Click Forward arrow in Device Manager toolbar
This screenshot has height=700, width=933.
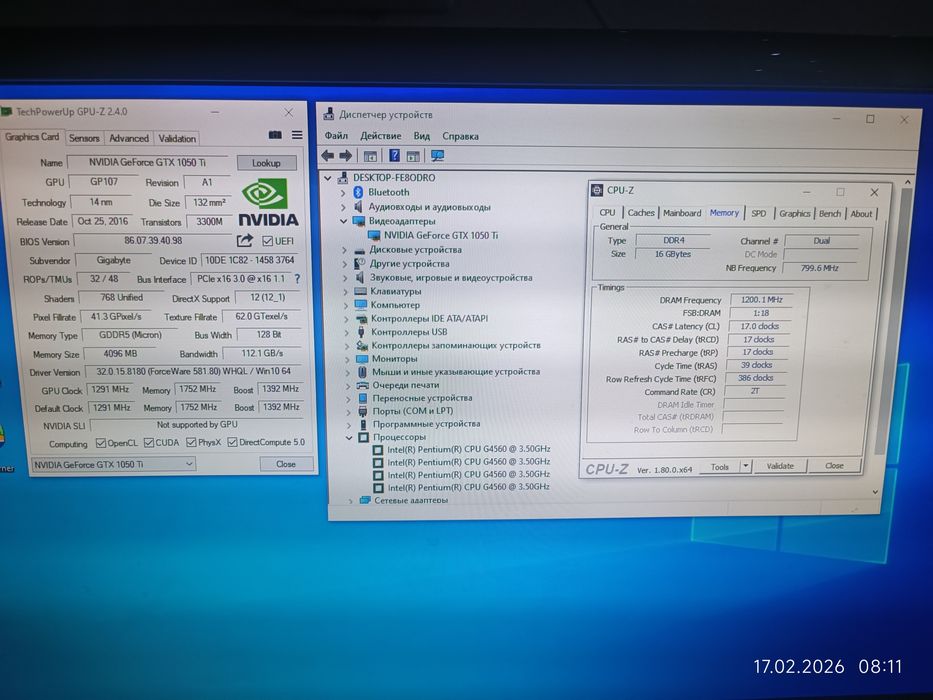click(346, 156)
